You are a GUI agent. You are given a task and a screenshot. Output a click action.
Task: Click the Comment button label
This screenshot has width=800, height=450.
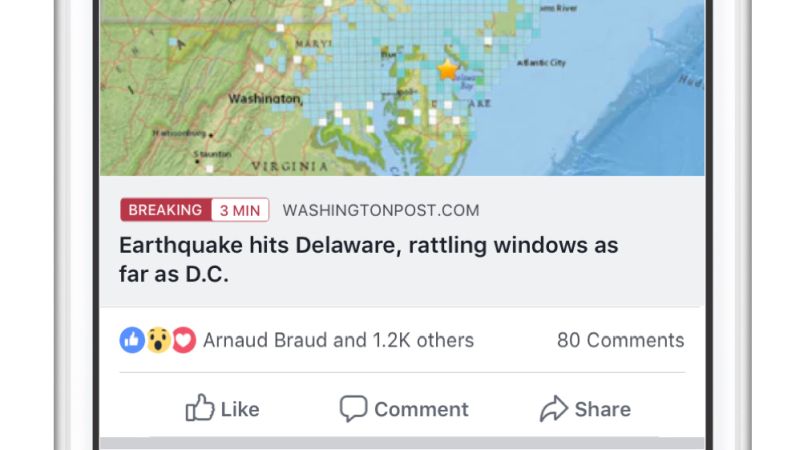tap(421, 409)
